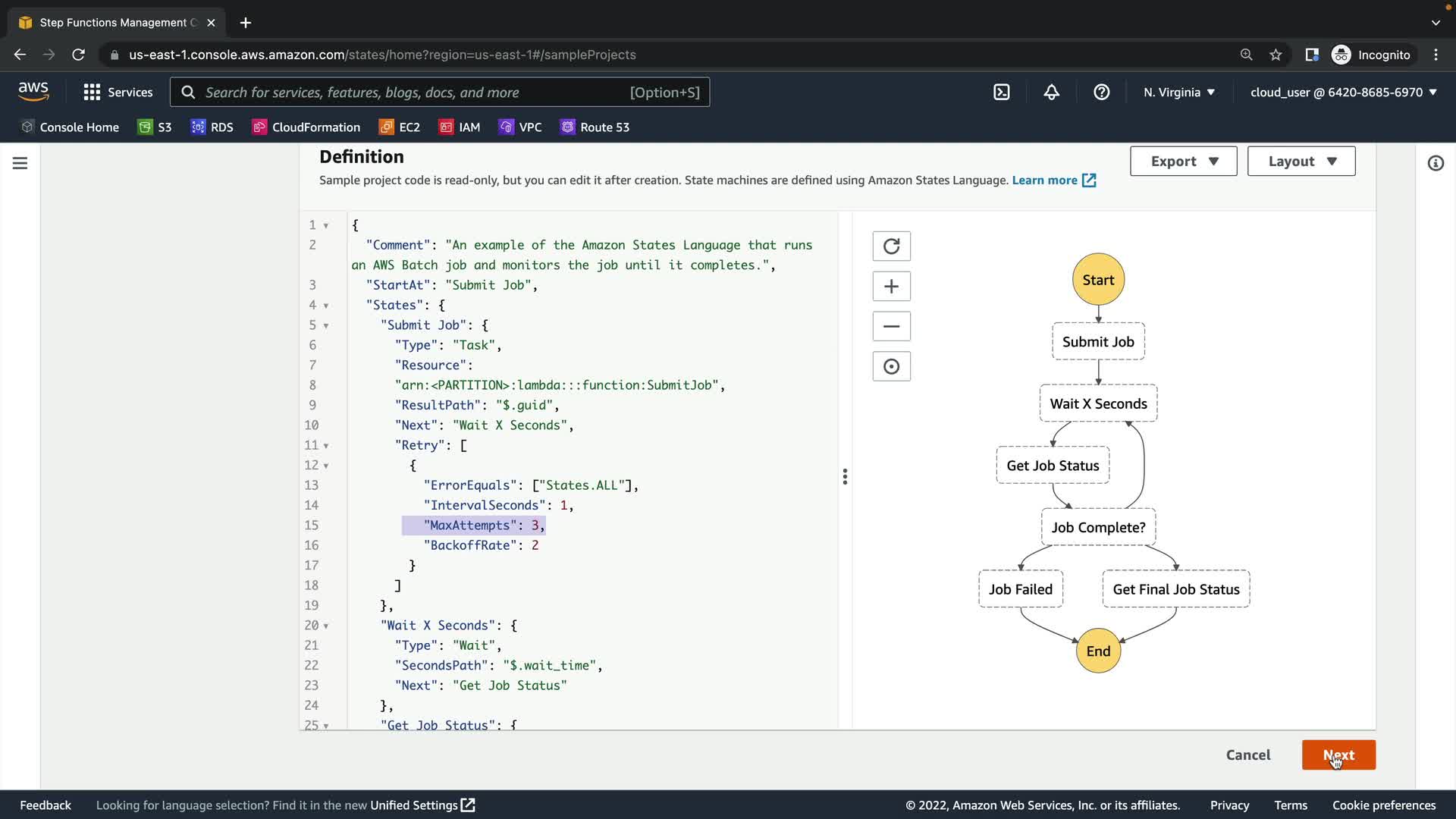
Task: Click the orange Next button
Action: (1338, 755)
